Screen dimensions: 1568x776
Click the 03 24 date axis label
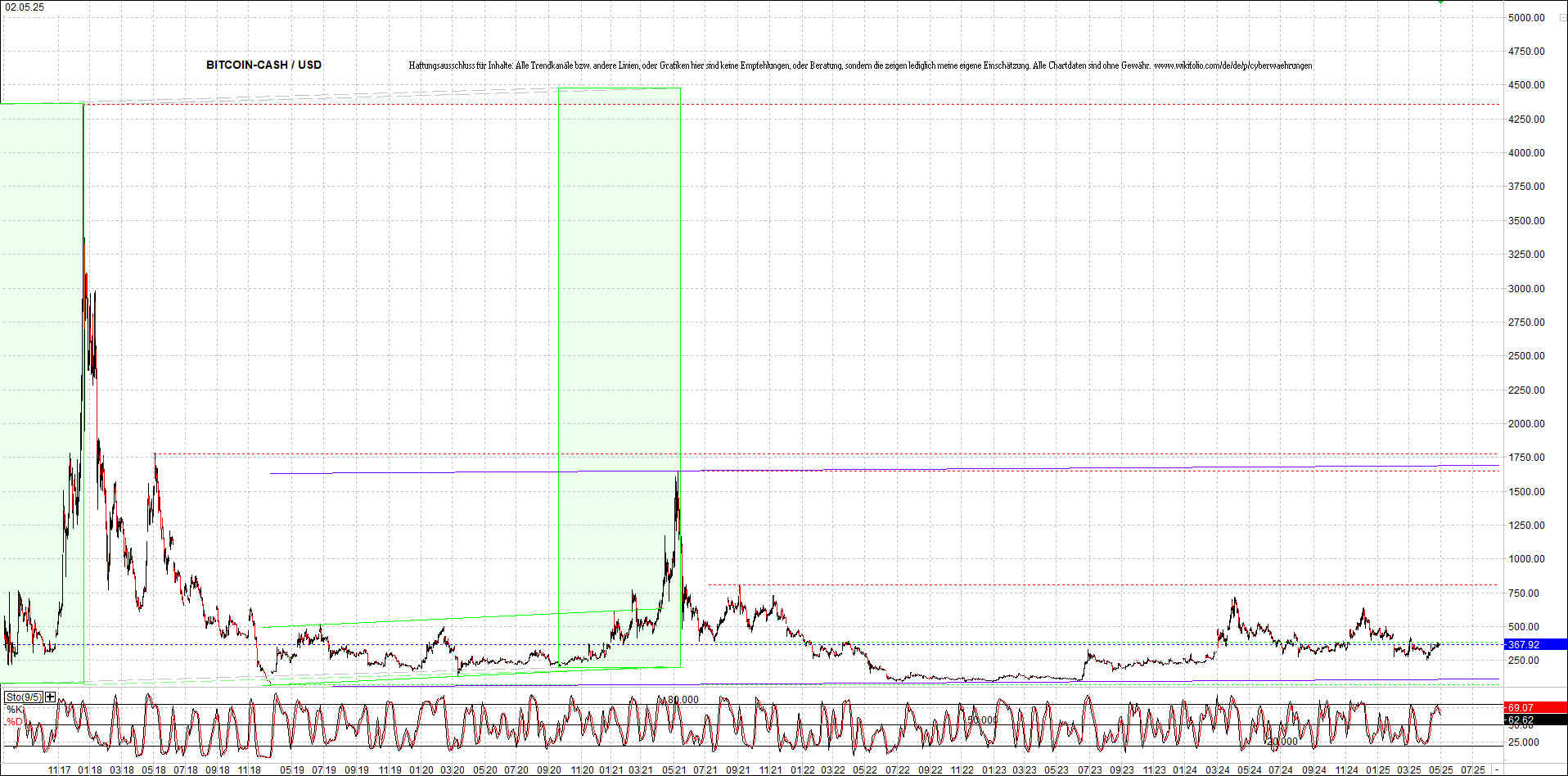pos(1217,769)
